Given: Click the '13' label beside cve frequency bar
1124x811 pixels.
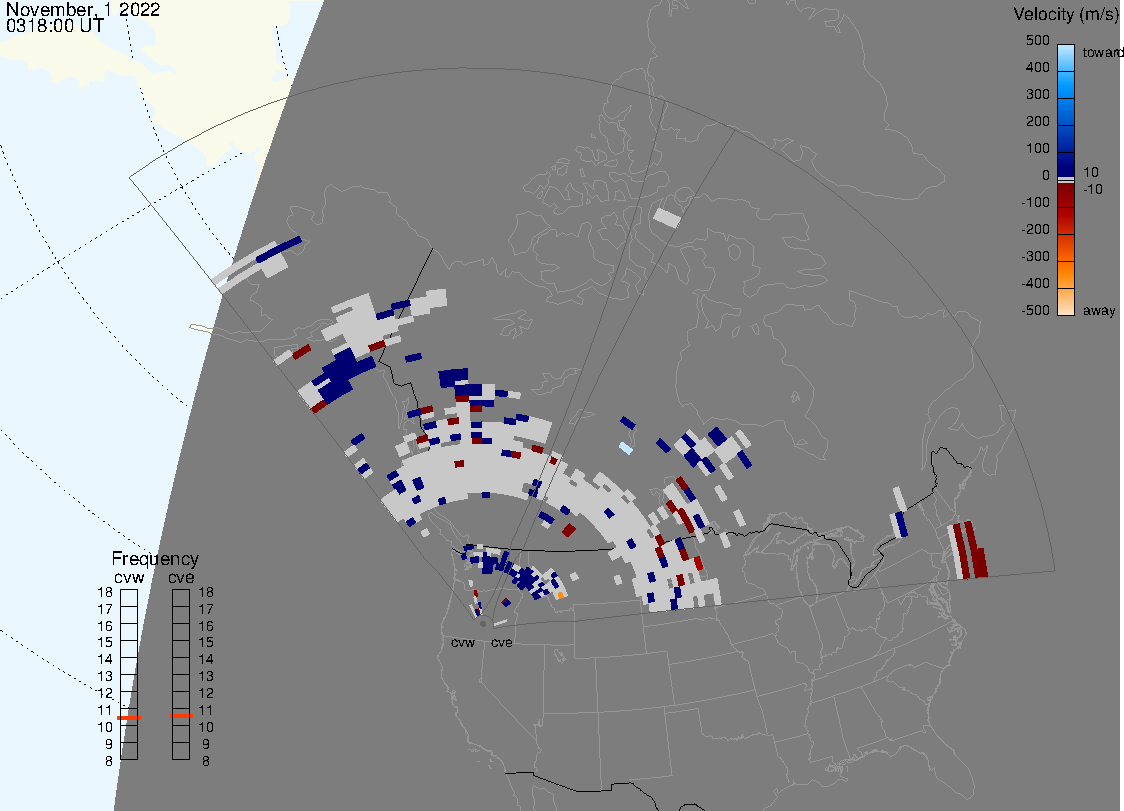Looking at the screenshot, I should [206, 676].
